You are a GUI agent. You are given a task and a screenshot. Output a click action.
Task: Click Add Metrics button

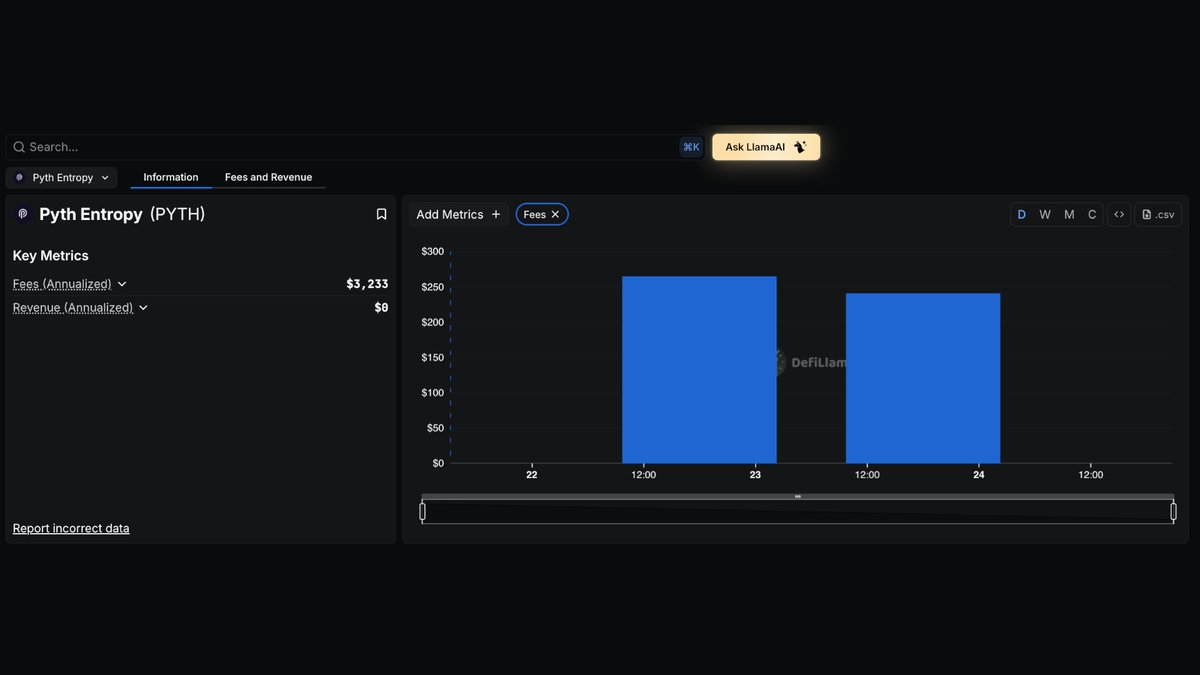(459, 214)
